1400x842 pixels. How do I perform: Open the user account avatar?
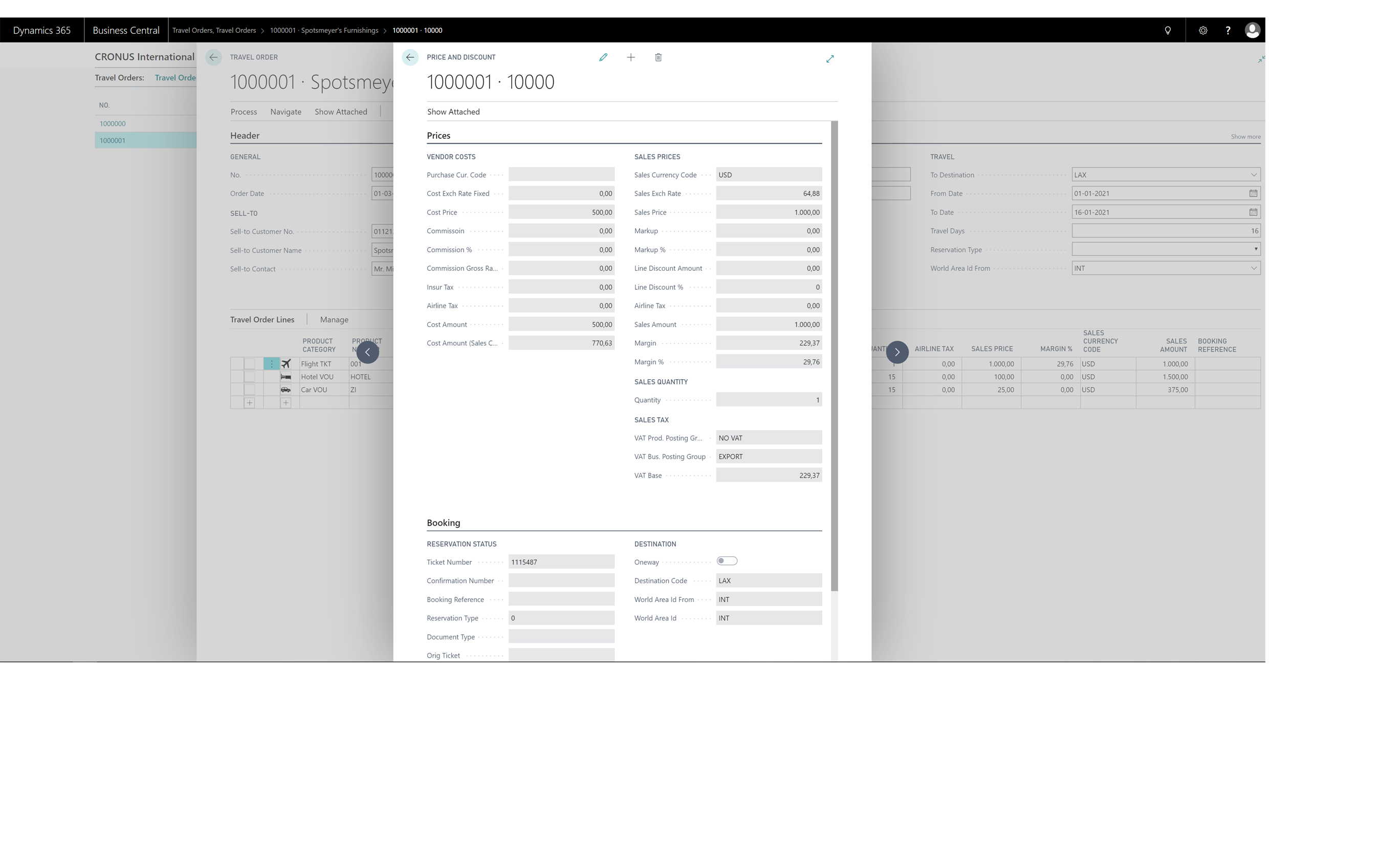pyautogui.click(x=1252, y=30)
